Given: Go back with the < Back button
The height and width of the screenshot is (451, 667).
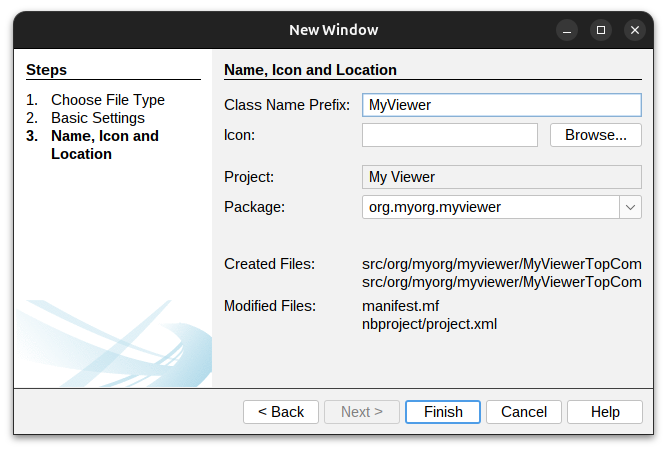Looking at the screenshot, I should tap(281, 412).
